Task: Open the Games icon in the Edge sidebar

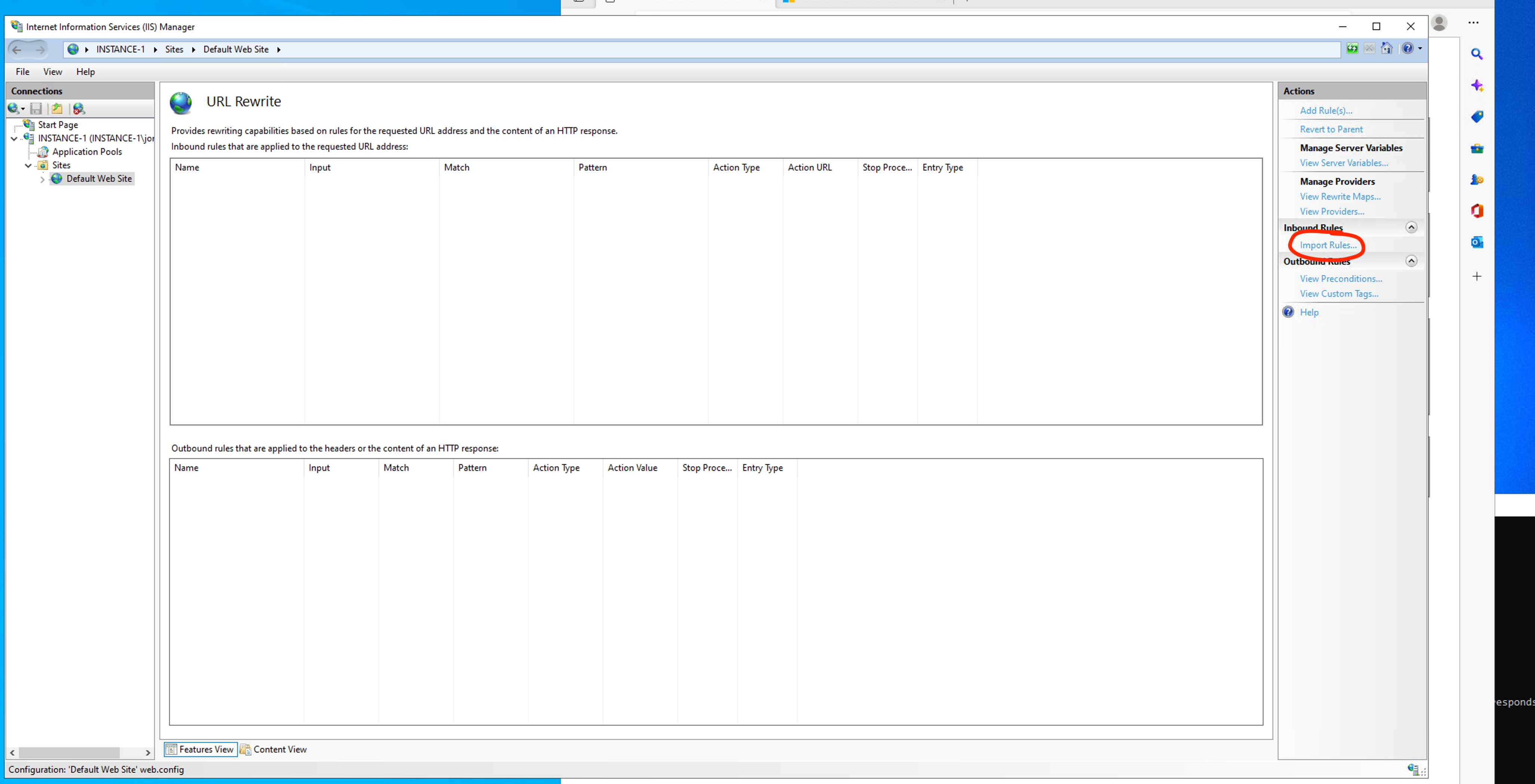Action: point(1477,179)
